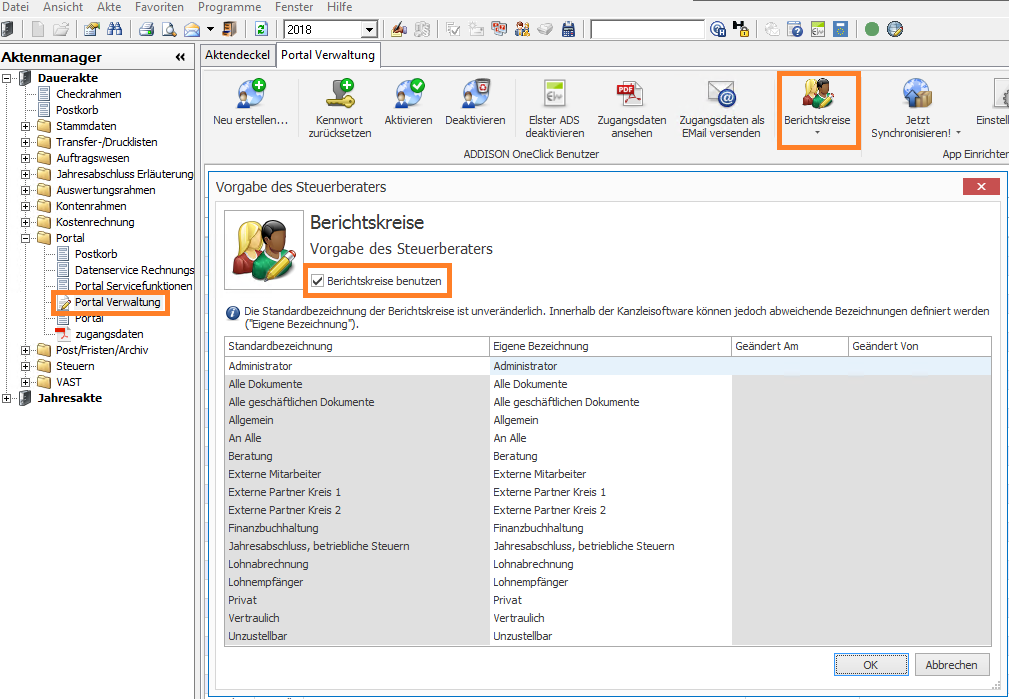Screen dimensions: 1009x699
Task: Click the Geändert Am column header
Action: 790,346
